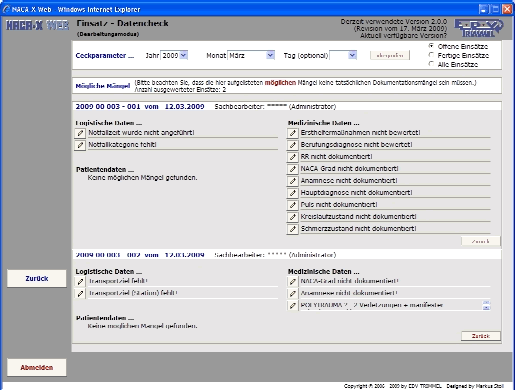
Task: Click Anzahl ausgewerteter Einsätze: 2 text
Action: pos(180,90)
